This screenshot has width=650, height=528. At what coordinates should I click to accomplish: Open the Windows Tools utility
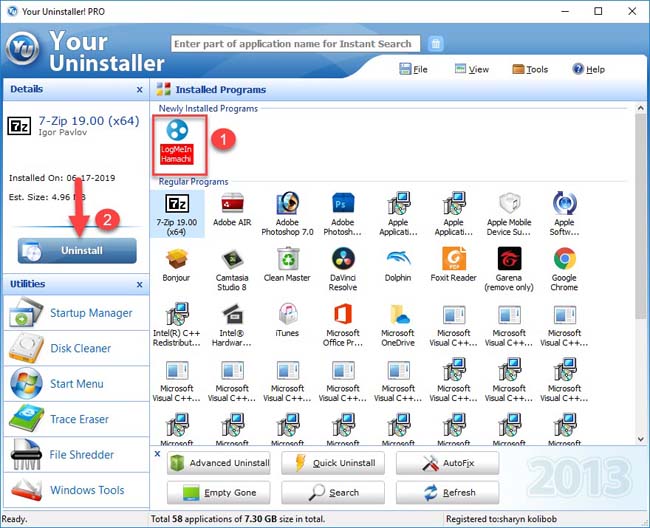(x=76, y=490)
